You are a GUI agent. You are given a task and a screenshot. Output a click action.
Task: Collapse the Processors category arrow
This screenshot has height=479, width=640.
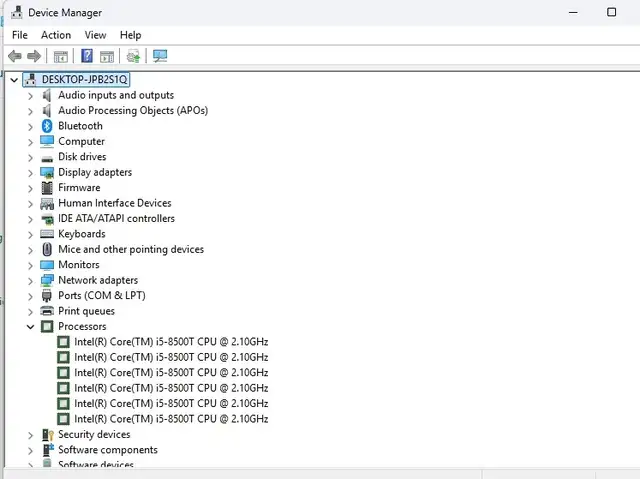click(x=30, y=327)
